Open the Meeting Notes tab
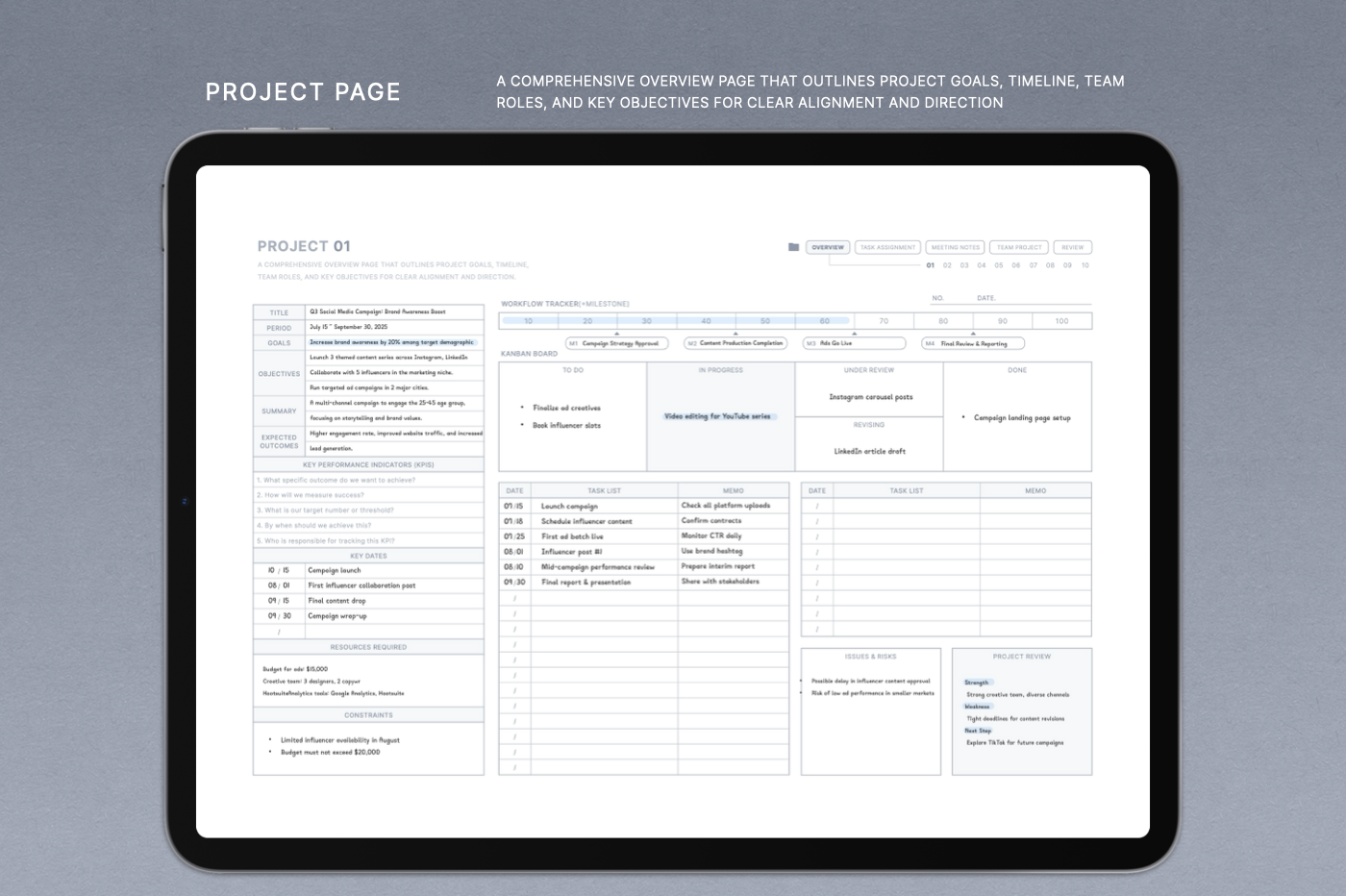 tap(955, 247)
